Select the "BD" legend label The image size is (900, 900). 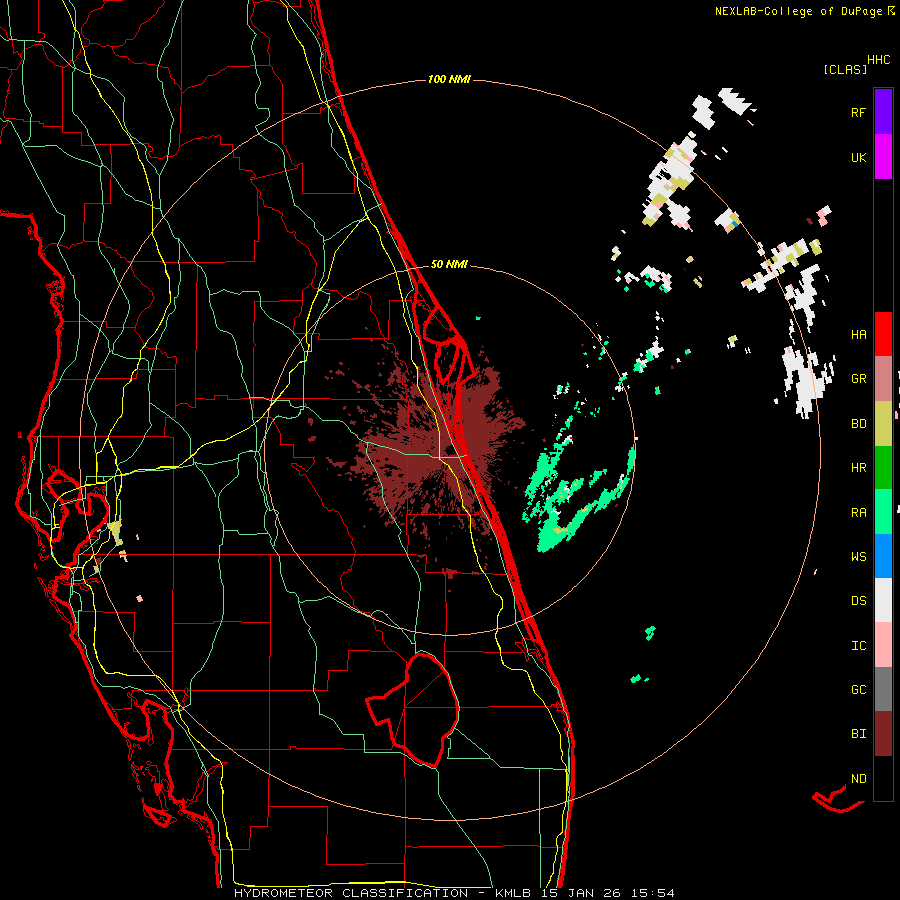[x=858, y=424]
